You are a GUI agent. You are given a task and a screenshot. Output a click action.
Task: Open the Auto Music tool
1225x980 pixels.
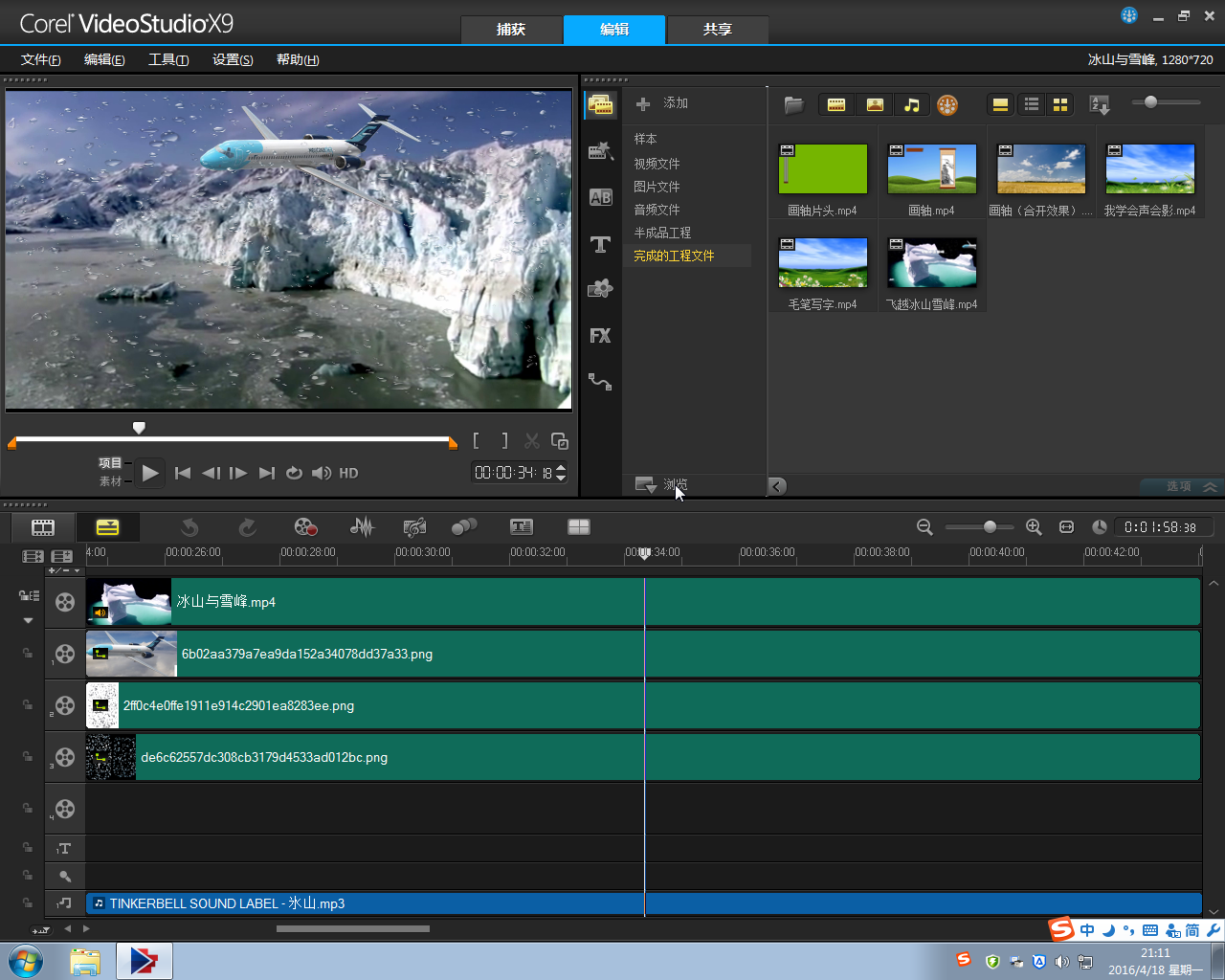(x=414, y=527)
